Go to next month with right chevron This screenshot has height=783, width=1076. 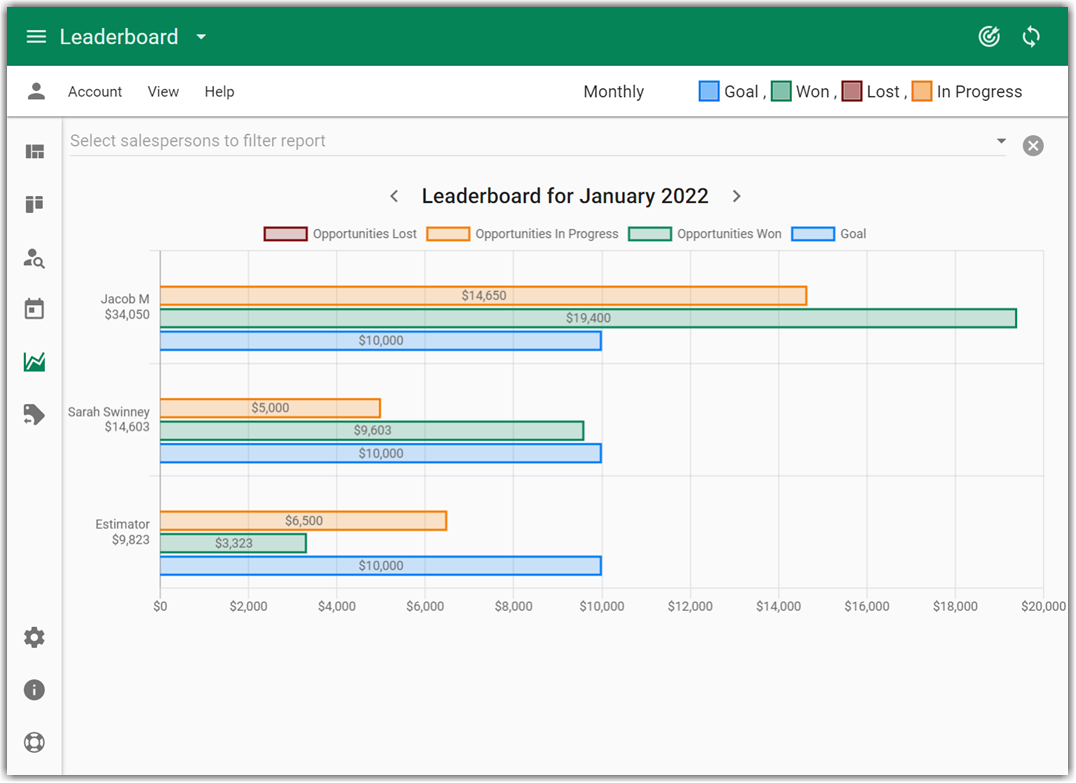click(736, 196)
